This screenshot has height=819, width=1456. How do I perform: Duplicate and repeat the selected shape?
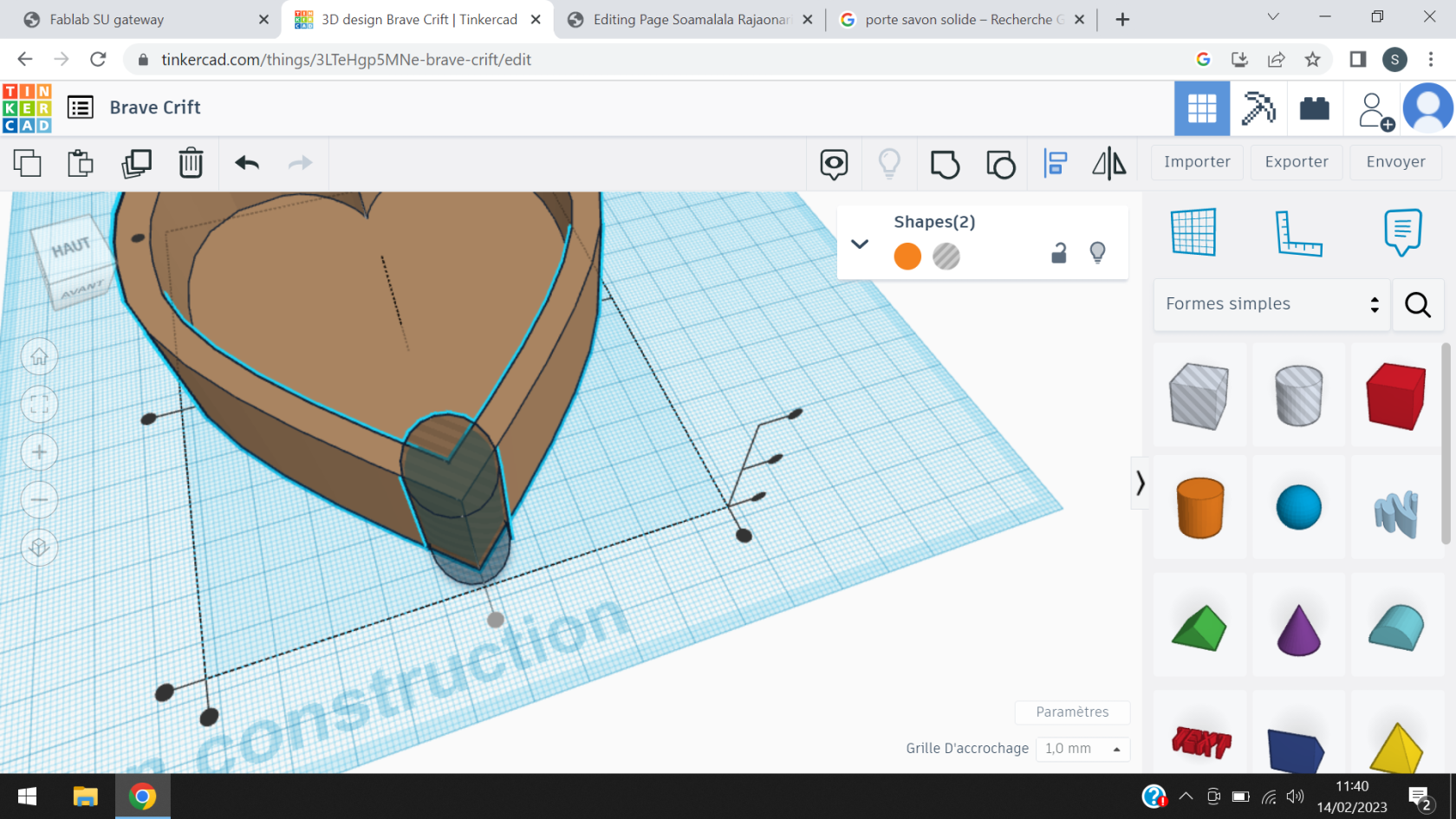[x=137, y=163]
